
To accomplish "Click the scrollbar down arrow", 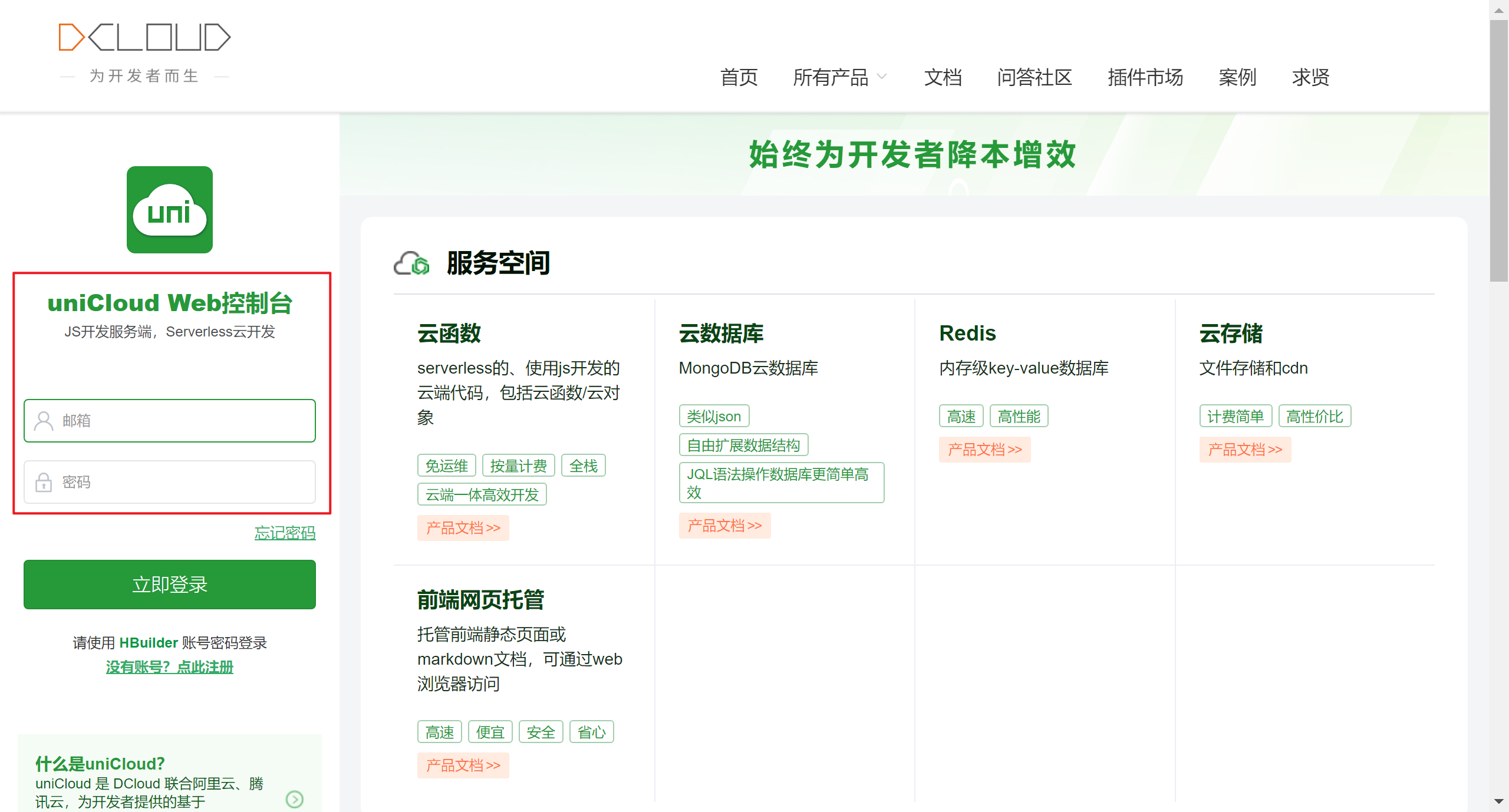I will click(x=1498, y=801).
